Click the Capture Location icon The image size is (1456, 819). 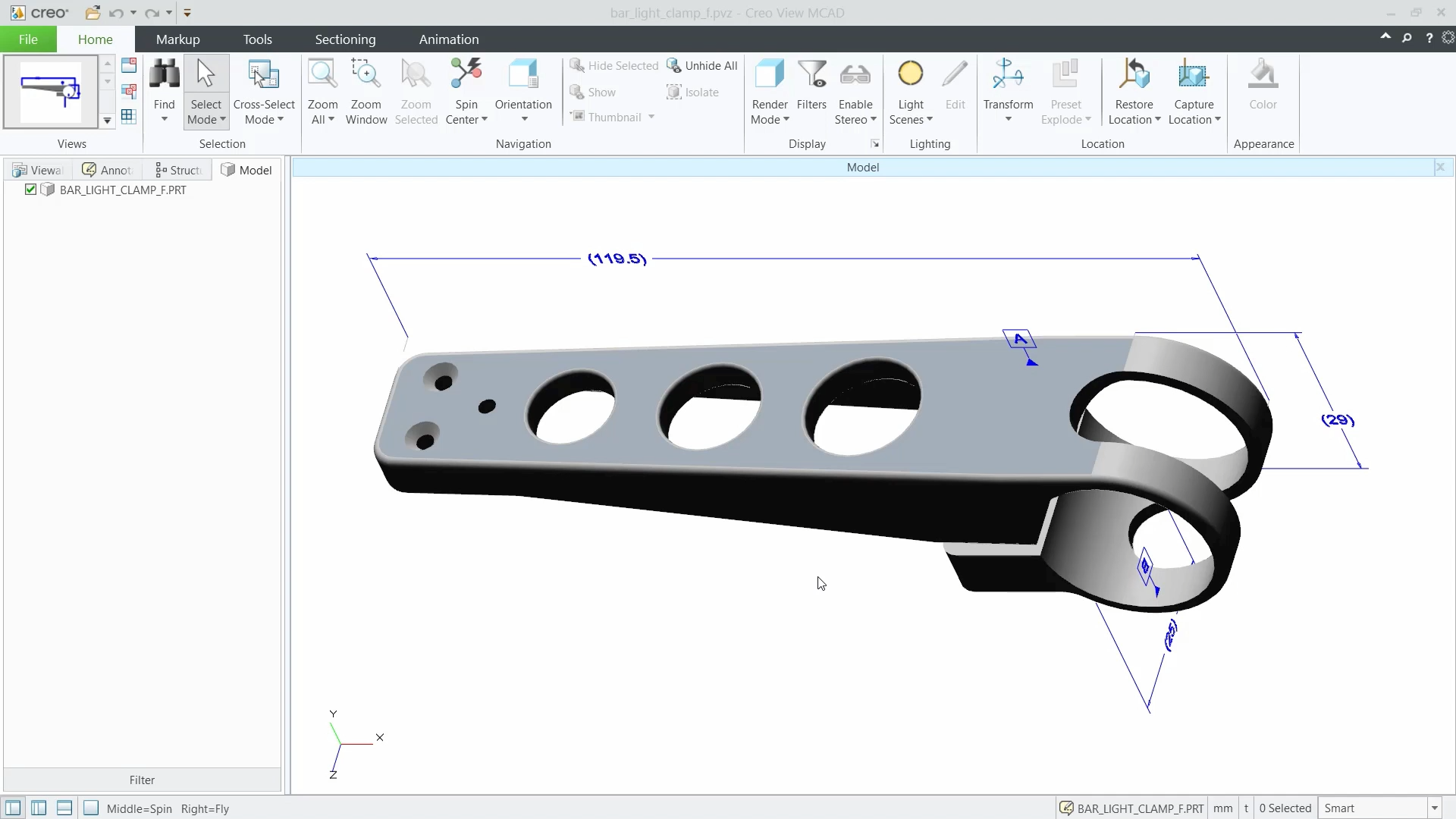pos(1193,74)
